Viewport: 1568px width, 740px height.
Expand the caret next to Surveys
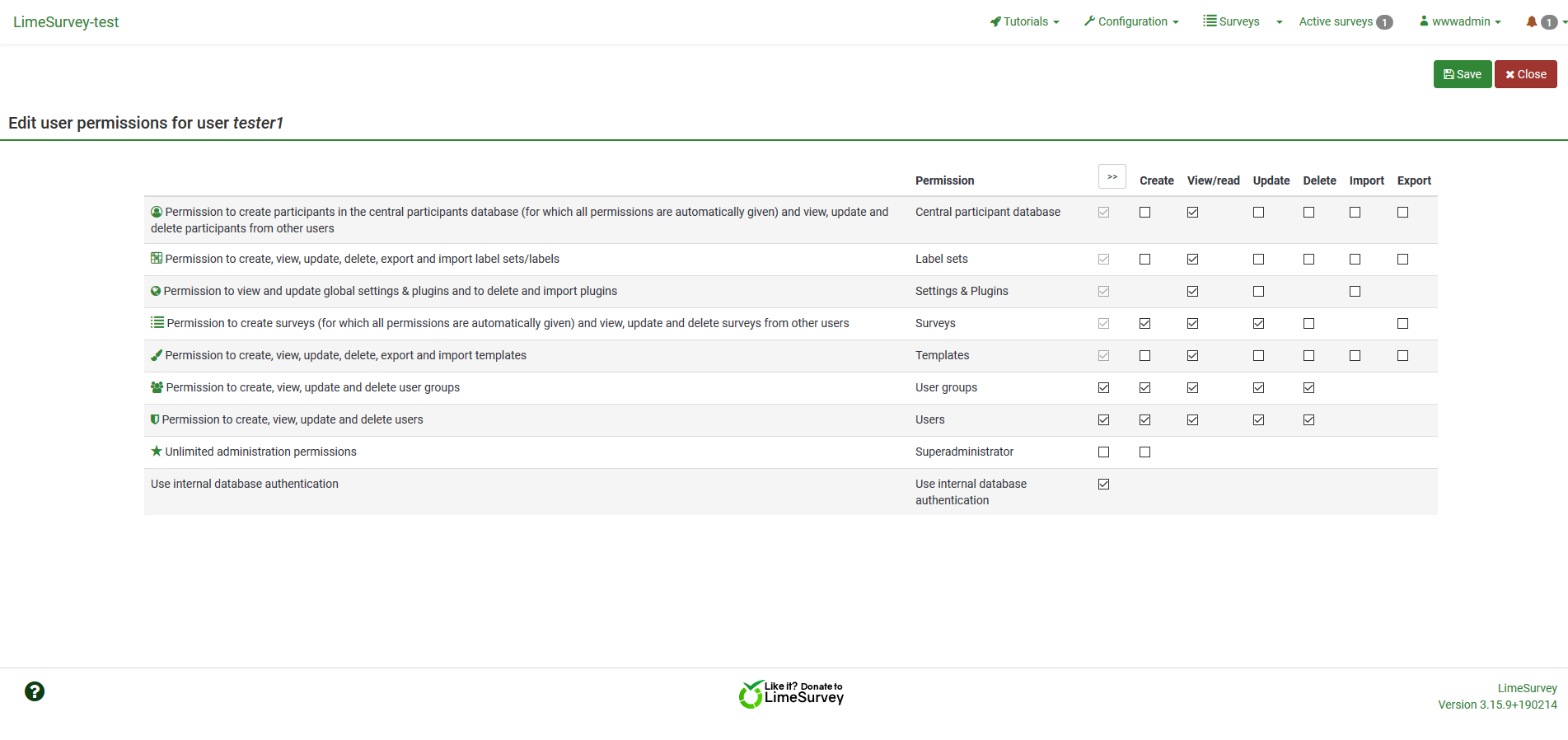click(1280, 22)
